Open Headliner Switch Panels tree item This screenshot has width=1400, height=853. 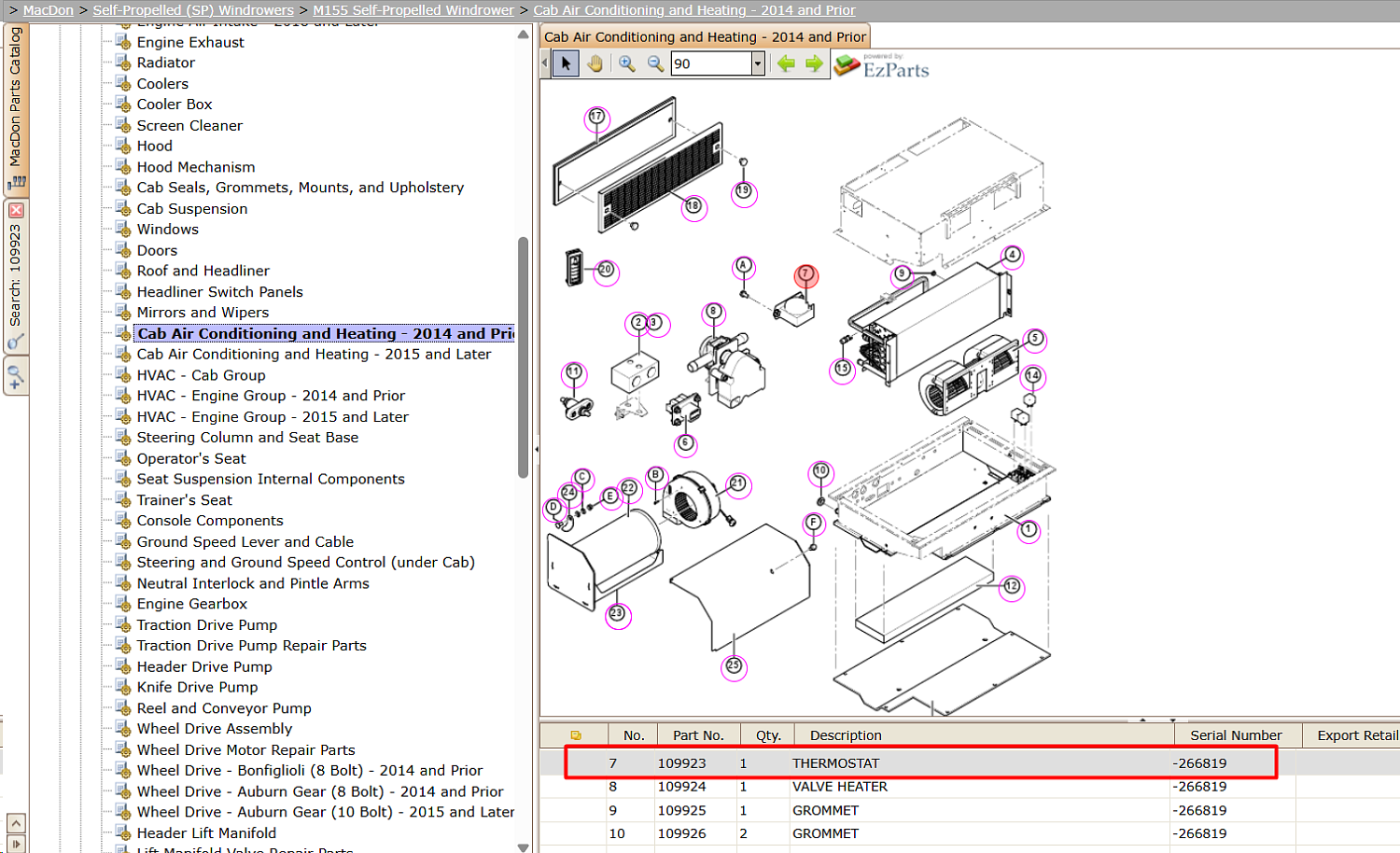[220, 292]
